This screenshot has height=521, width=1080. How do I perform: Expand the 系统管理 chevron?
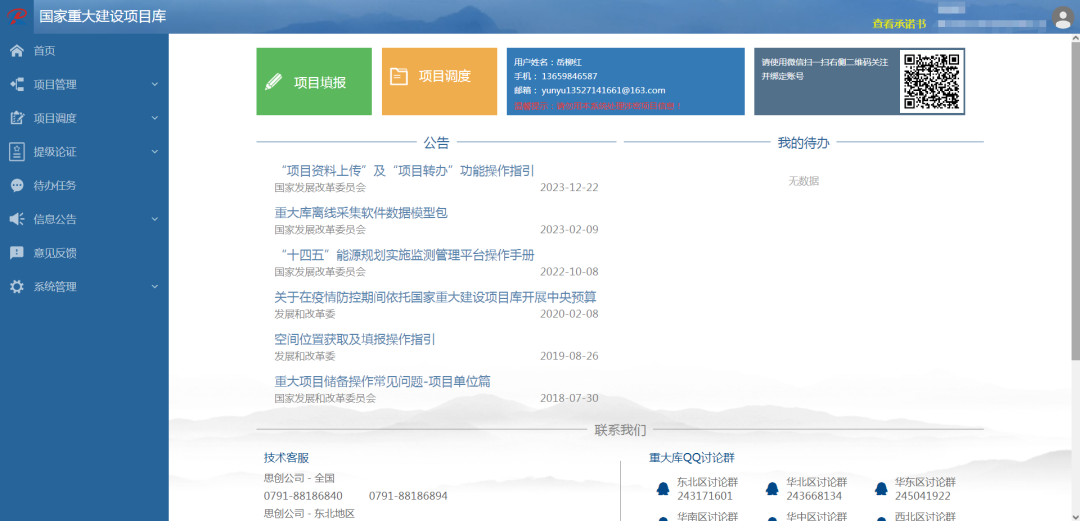(154, 287)
